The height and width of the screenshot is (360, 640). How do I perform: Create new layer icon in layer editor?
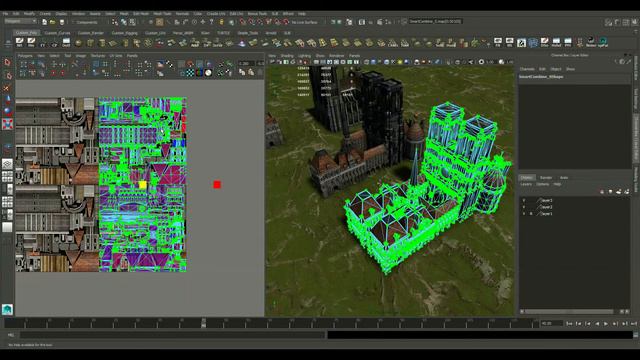coord(618,192)
